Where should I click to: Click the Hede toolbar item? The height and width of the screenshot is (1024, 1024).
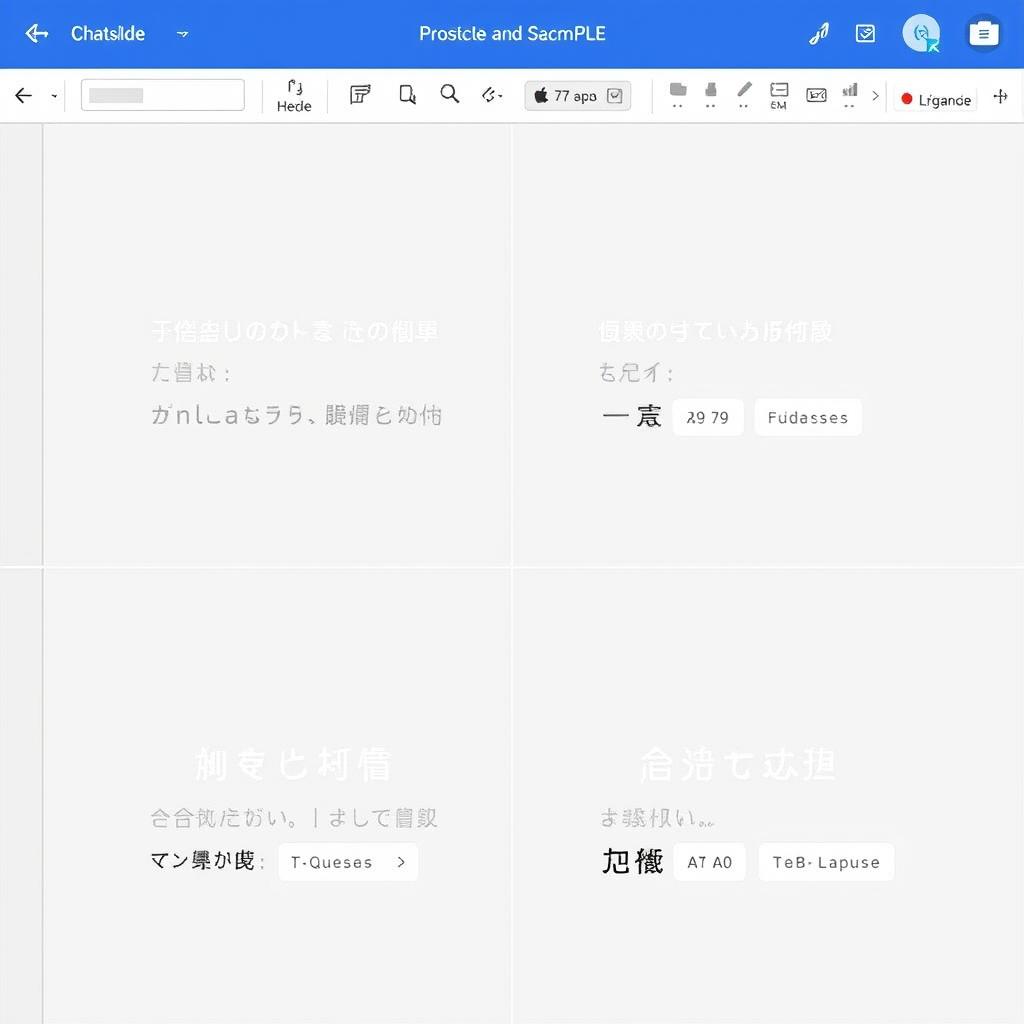tap(294, 95)
